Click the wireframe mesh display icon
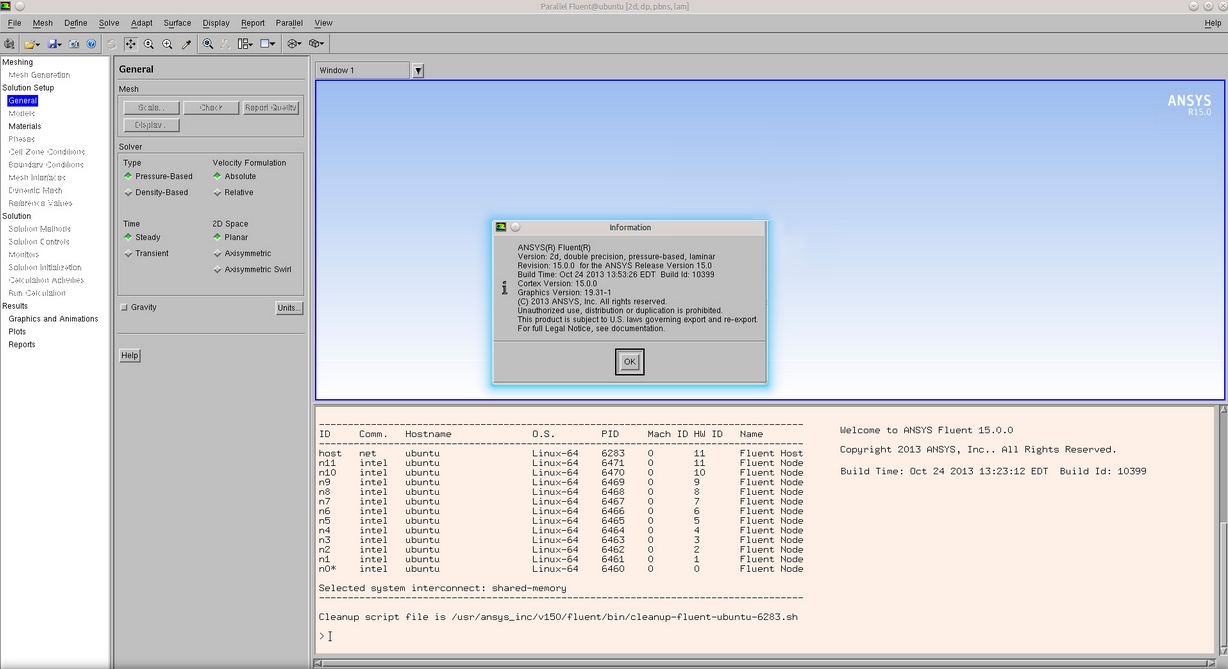The image size is (1228, 669). pyautogui.click(x=293, y=44)
